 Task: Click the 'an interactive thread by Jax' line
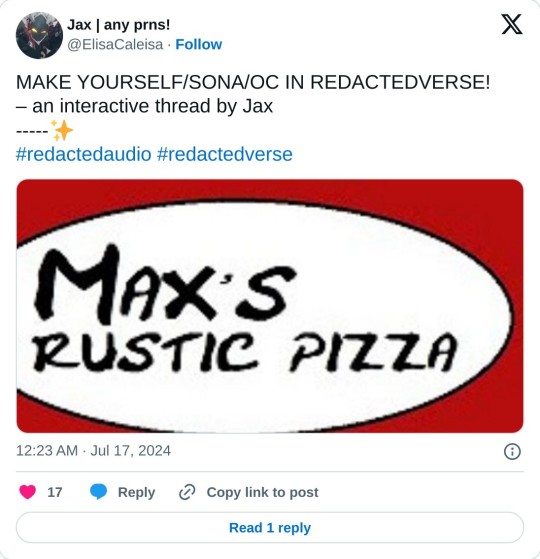click(x=144, y=106)
